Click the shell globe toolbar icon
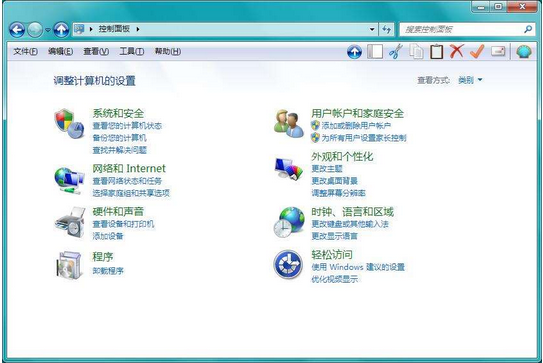This screenshot has height=363, width=543. click(x=524, y=52)
